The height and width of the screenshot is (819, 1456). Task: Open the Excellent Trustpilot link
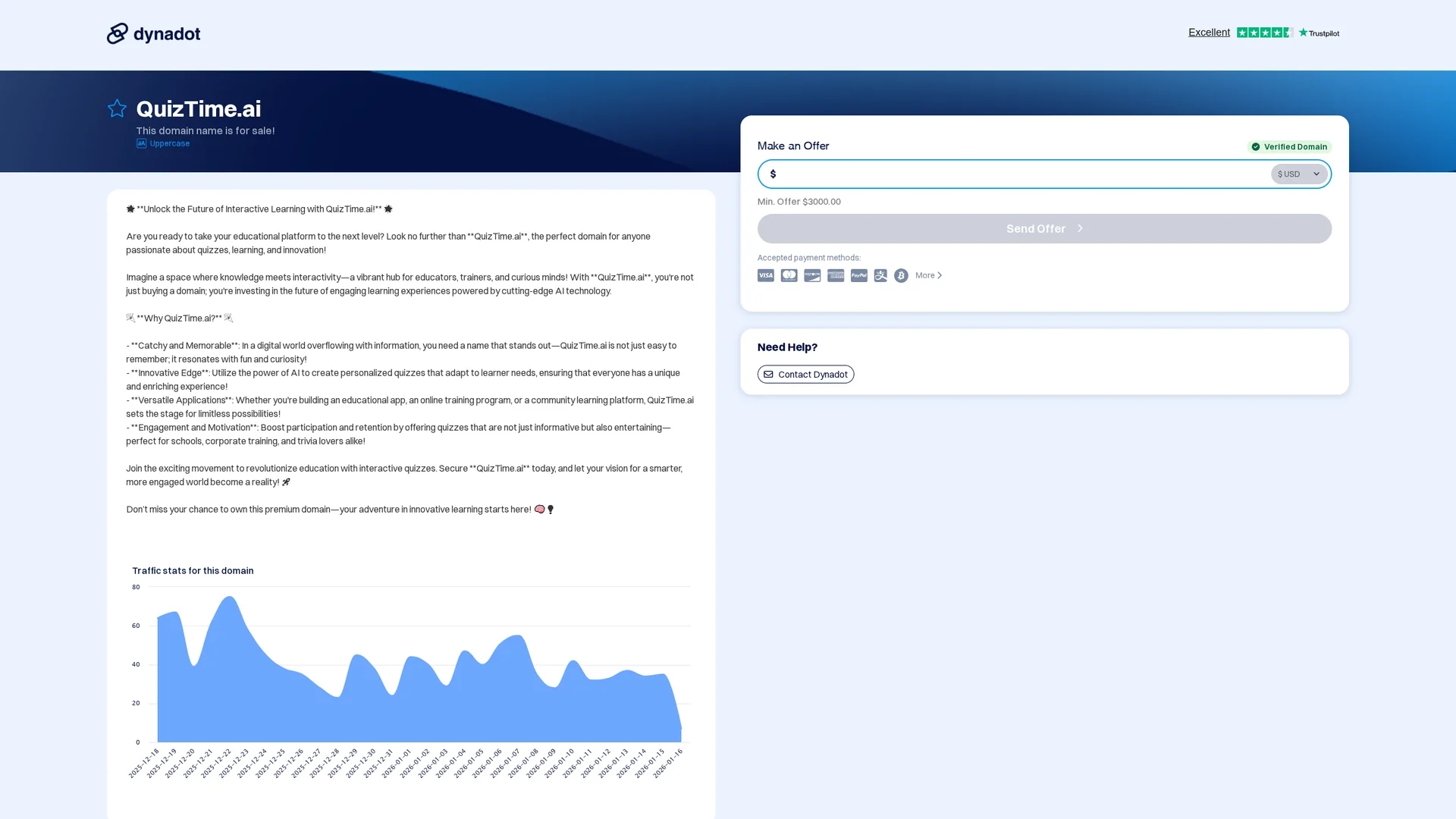coord(1209,33)
